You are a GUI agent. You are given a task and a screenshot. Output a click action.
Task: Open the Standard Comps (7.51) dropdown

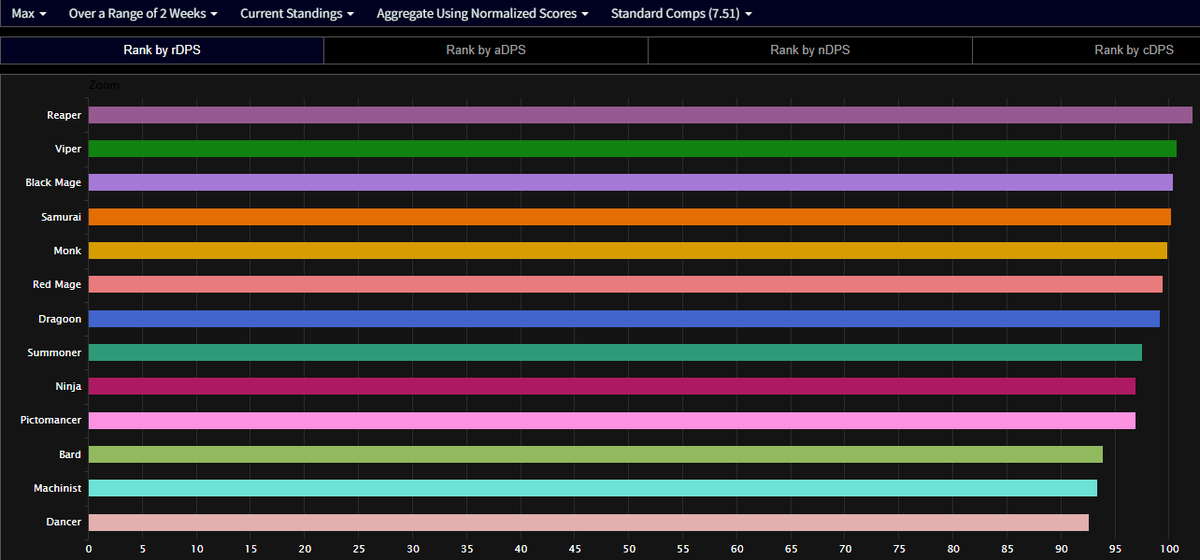[681, 14]
